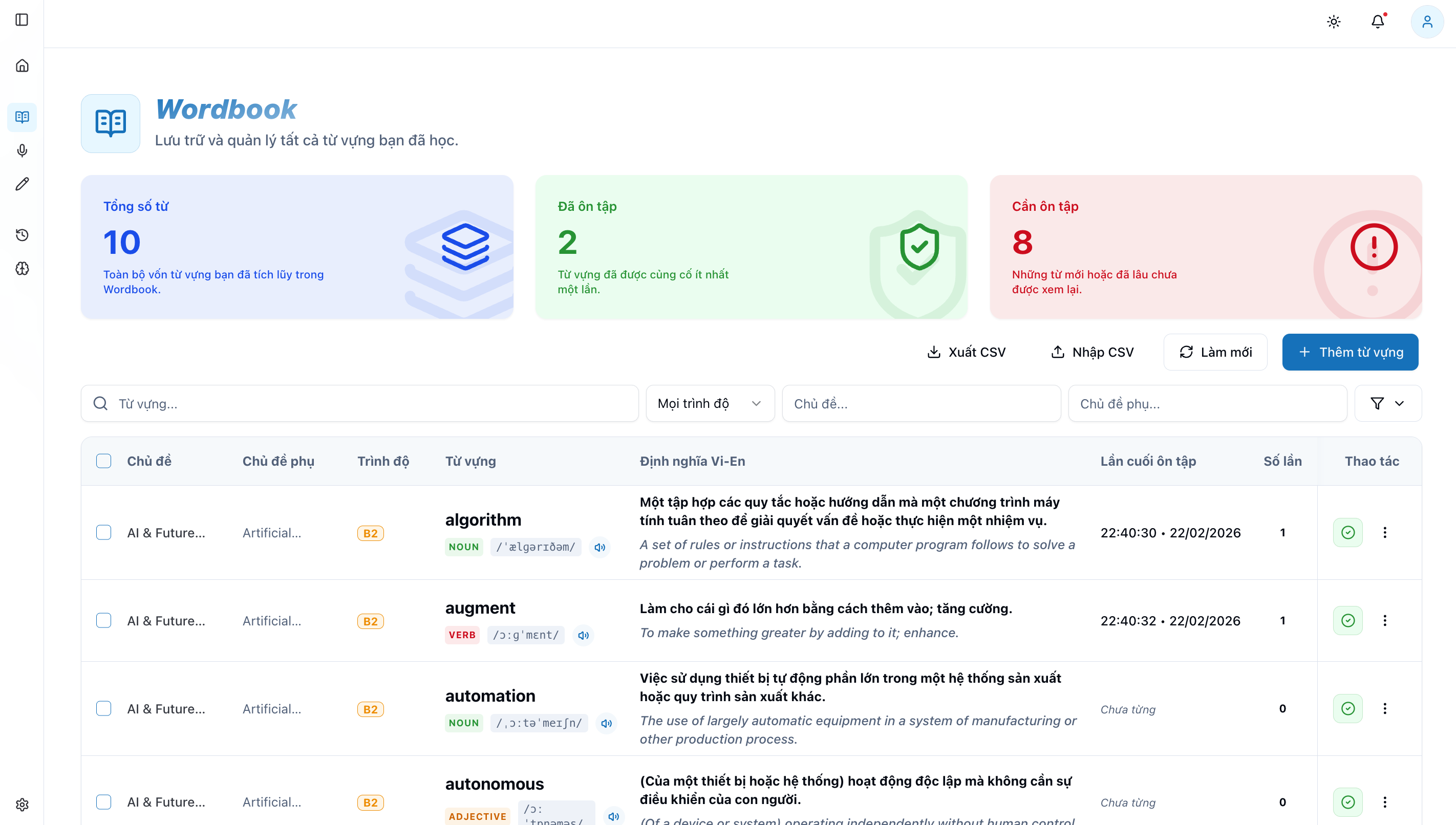The image size is (1456, 825).
Task: Open AI brain section in sidebar
Action: pos(22,268)
